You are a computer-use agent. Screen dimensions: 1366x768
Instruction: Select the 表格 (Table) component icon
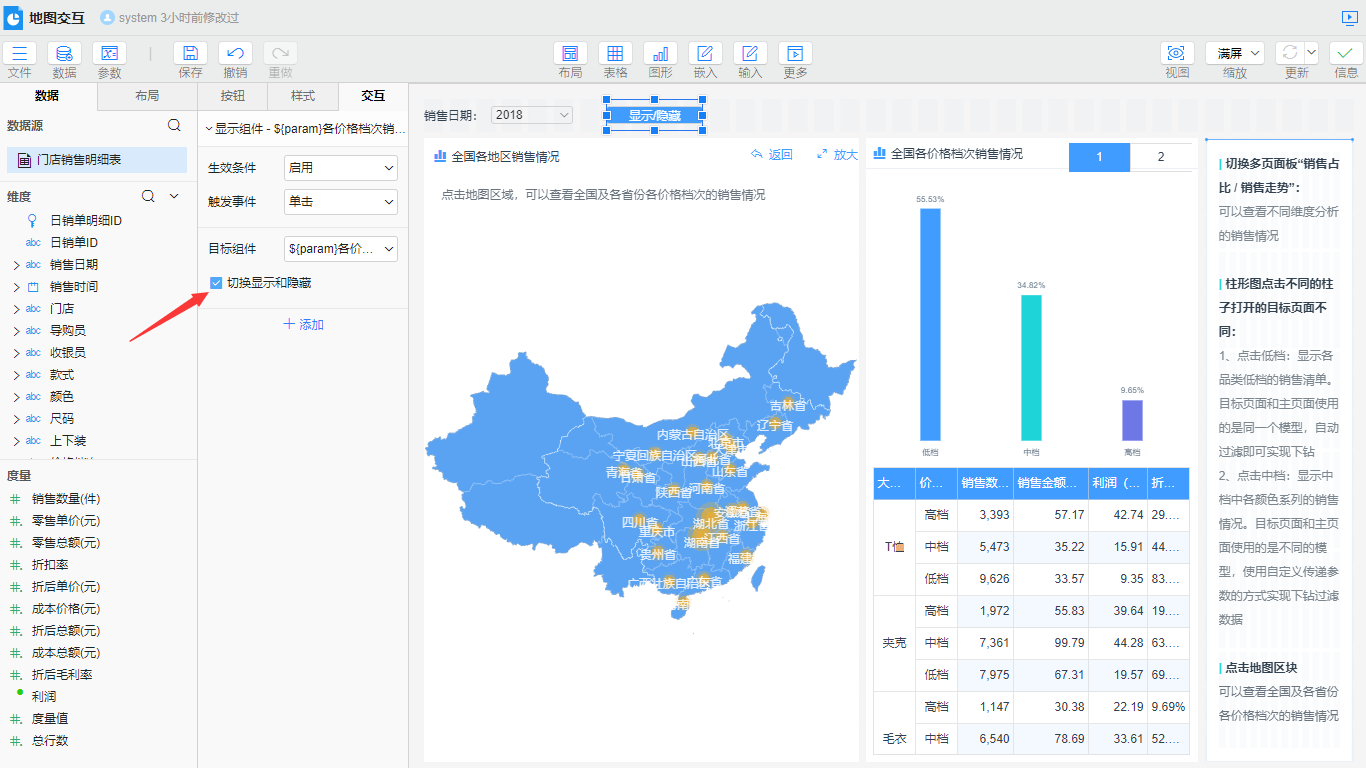(x=615, y=54)
